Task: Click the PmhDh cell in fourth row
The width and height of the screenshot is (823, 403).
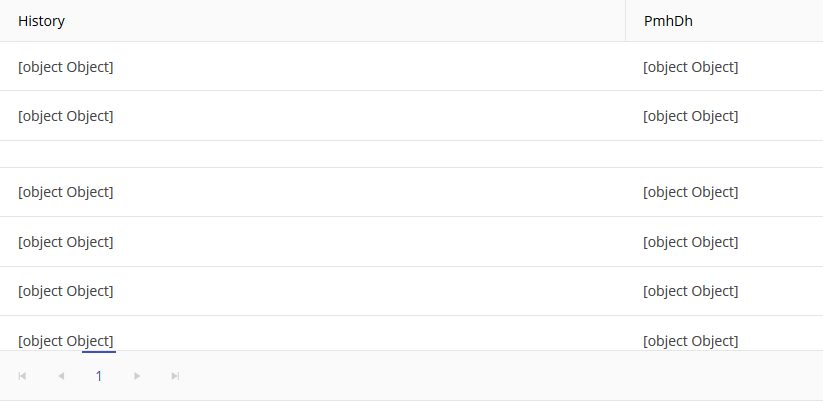Action: pos(691,192)
